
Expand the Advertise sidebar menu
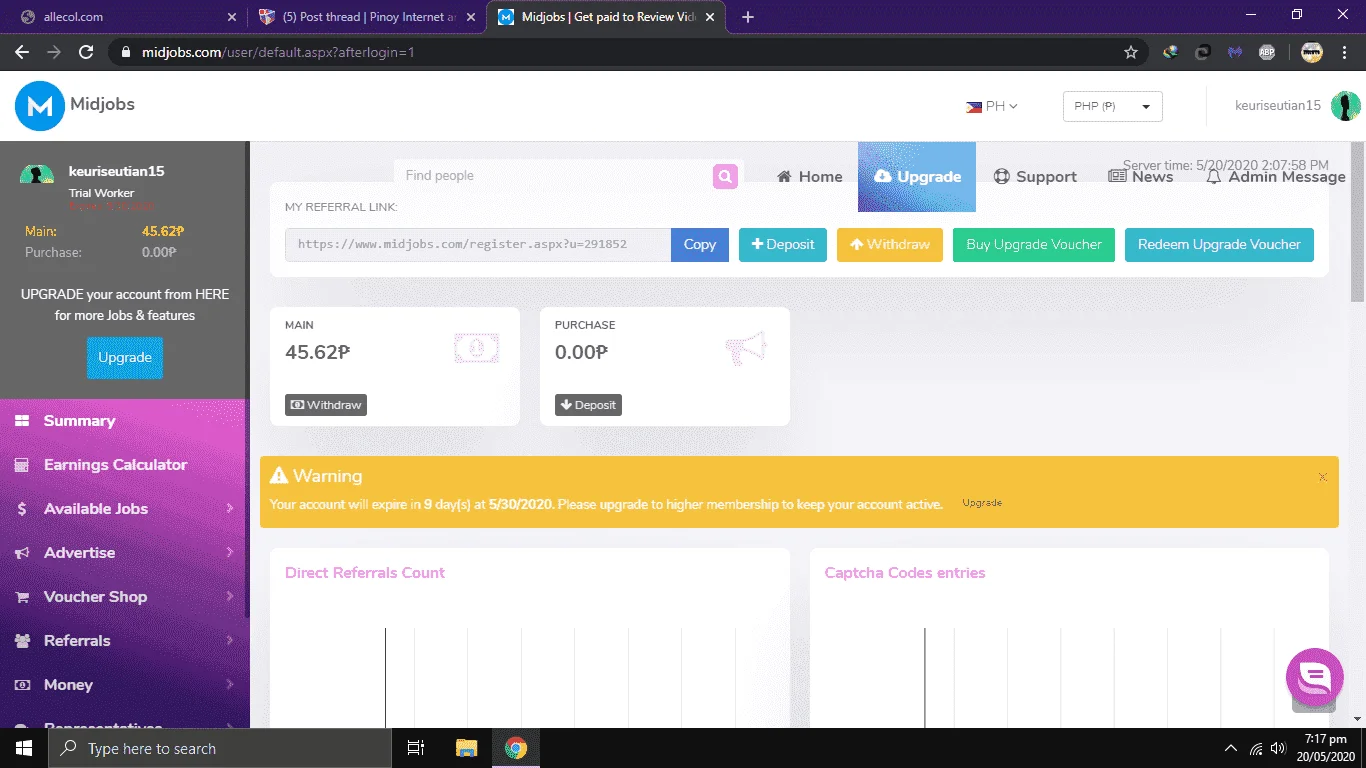123,553
